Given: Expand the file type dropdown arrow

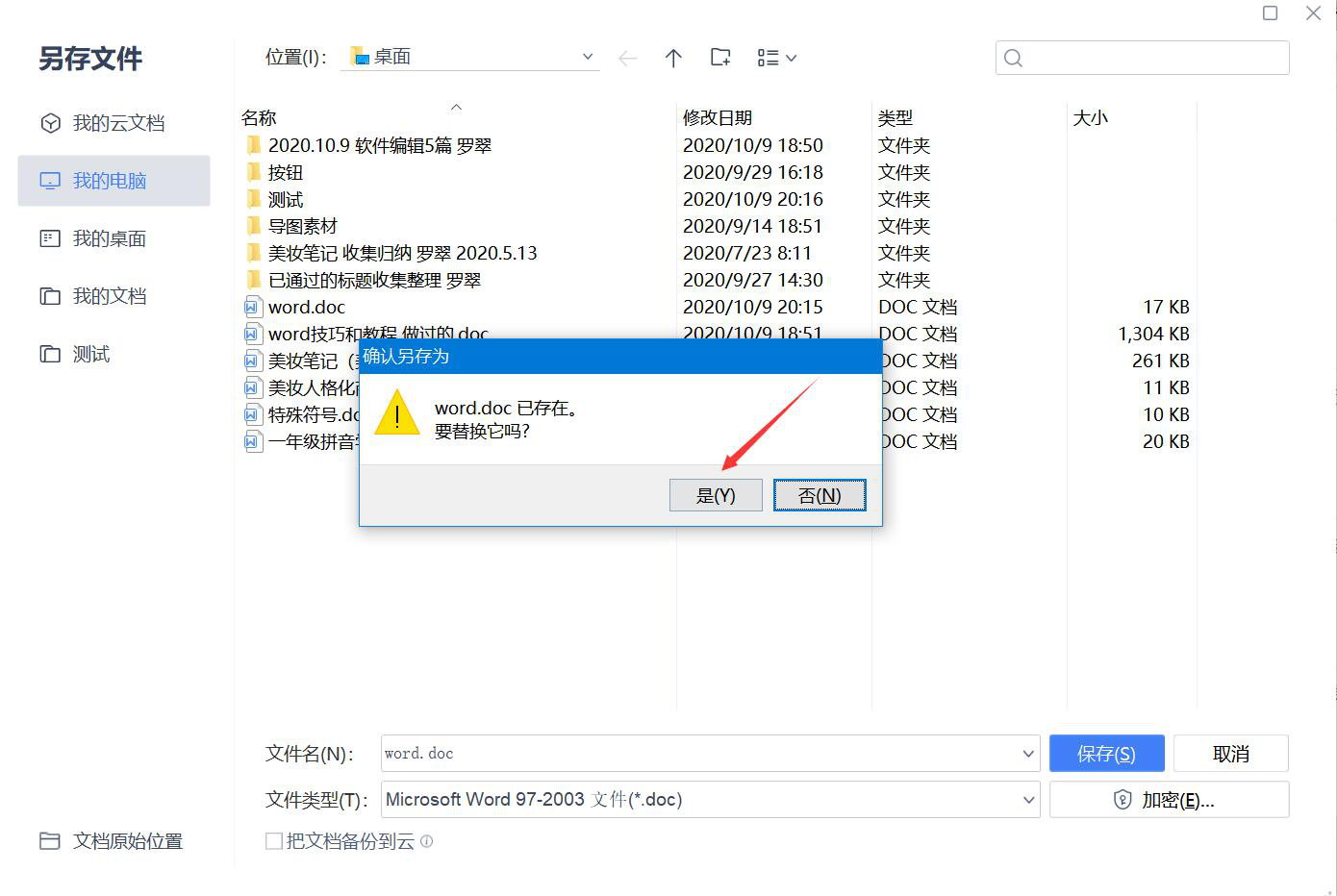Looking at the screenshot, I should tap(1028, 800).
